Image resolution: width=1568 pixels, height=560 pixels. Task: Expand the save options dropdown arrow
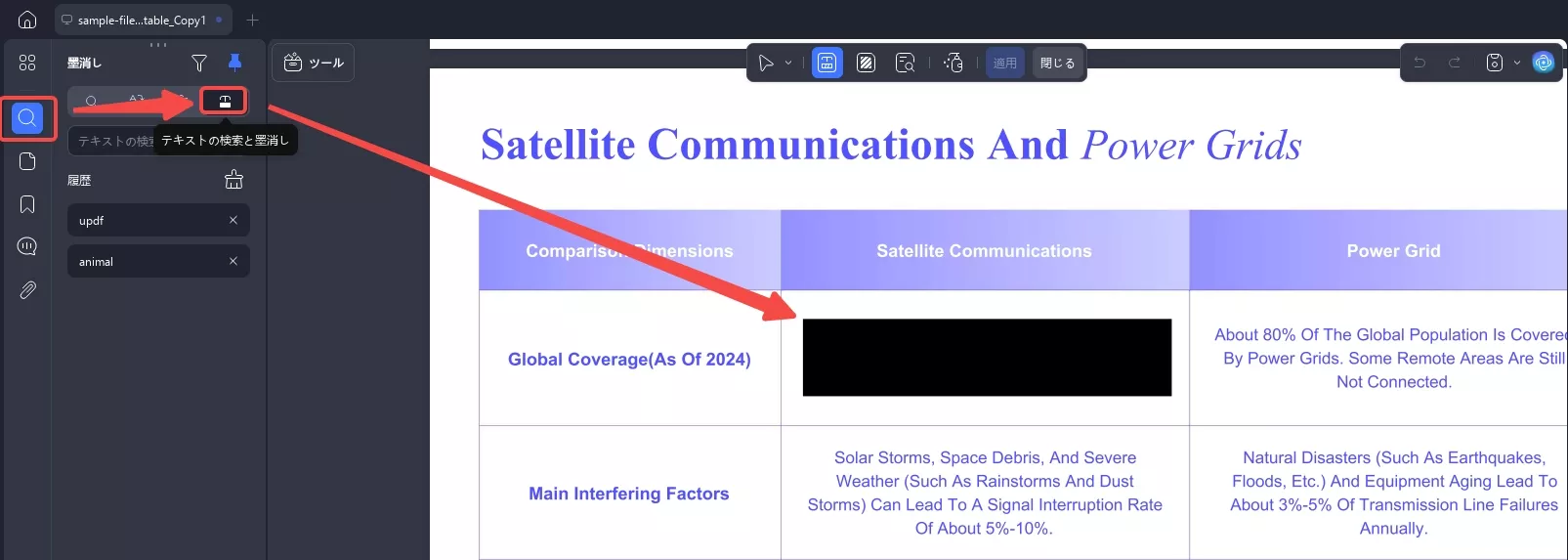coord(1517,63)
